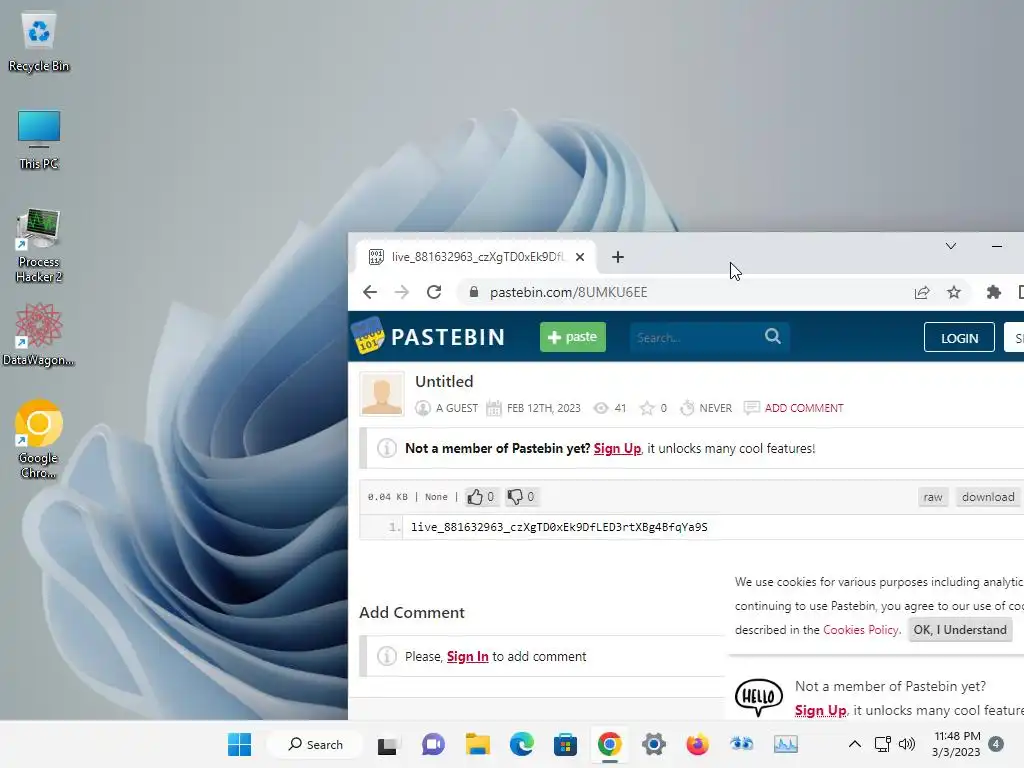Click the A GUEST author label
The image size is (1024, 768).
tap(457, 408)
